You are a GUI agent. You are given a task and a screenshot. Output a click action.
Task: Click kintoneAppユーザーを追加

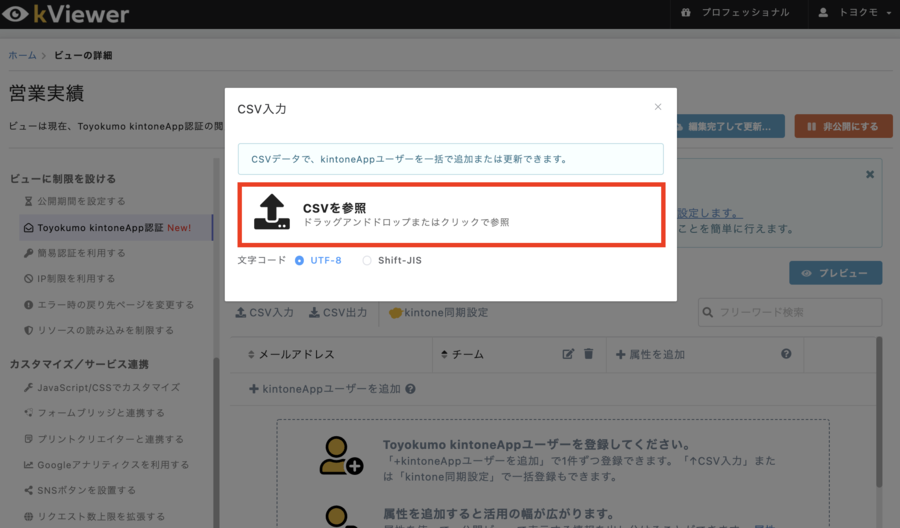324,389
